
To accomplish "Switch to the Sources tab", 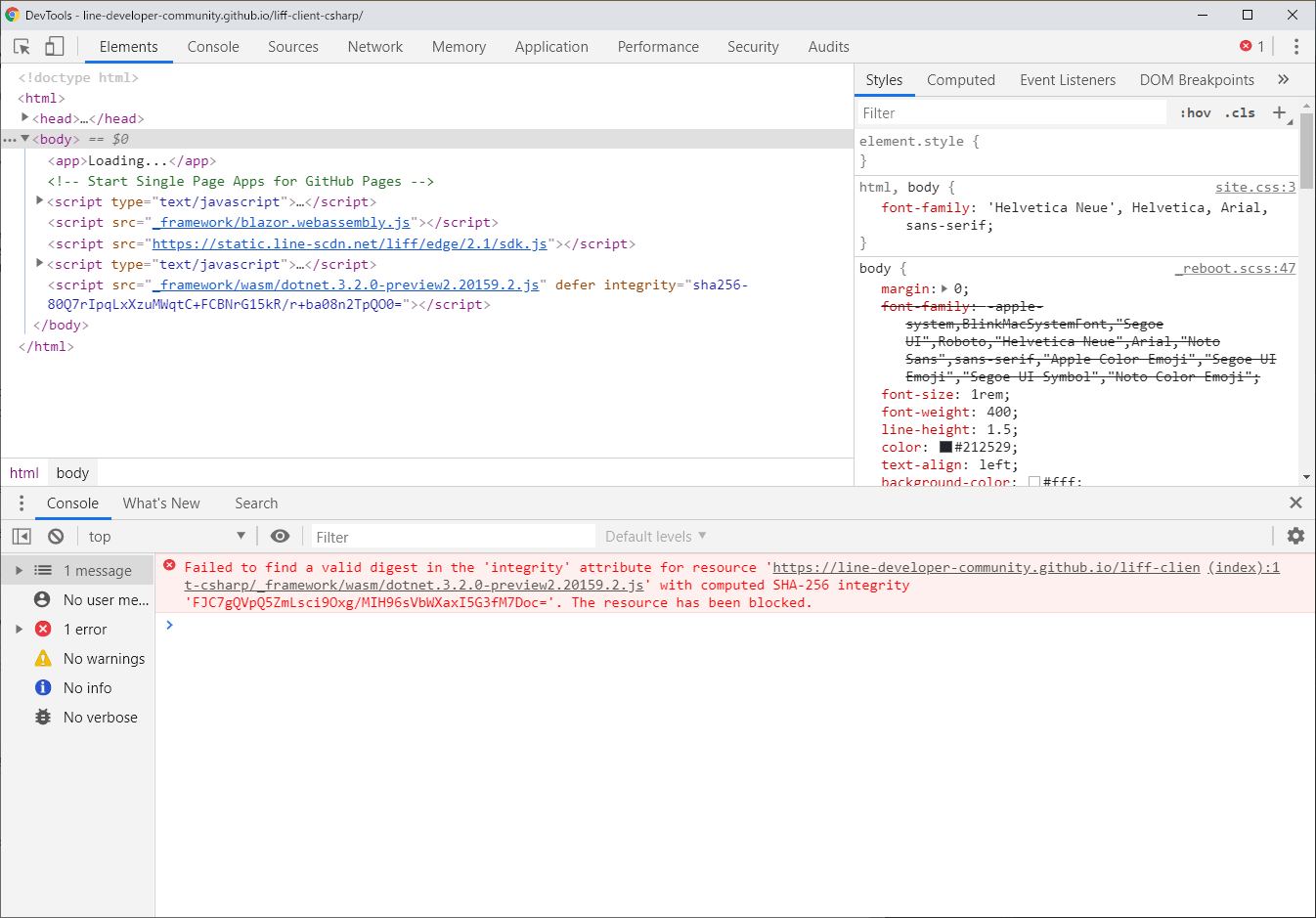I will tap(293, 47).
